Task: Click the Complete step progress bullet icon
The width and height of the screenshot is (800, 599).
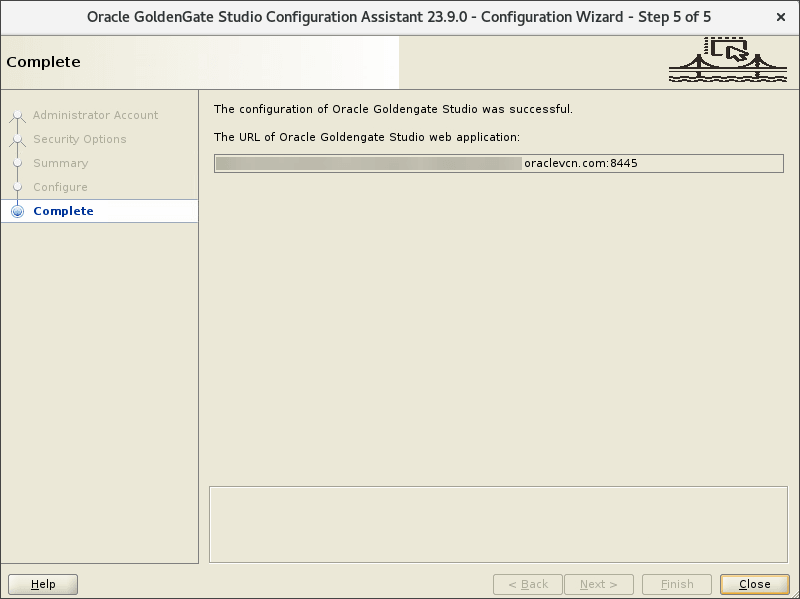Action: tap(17, 211)
